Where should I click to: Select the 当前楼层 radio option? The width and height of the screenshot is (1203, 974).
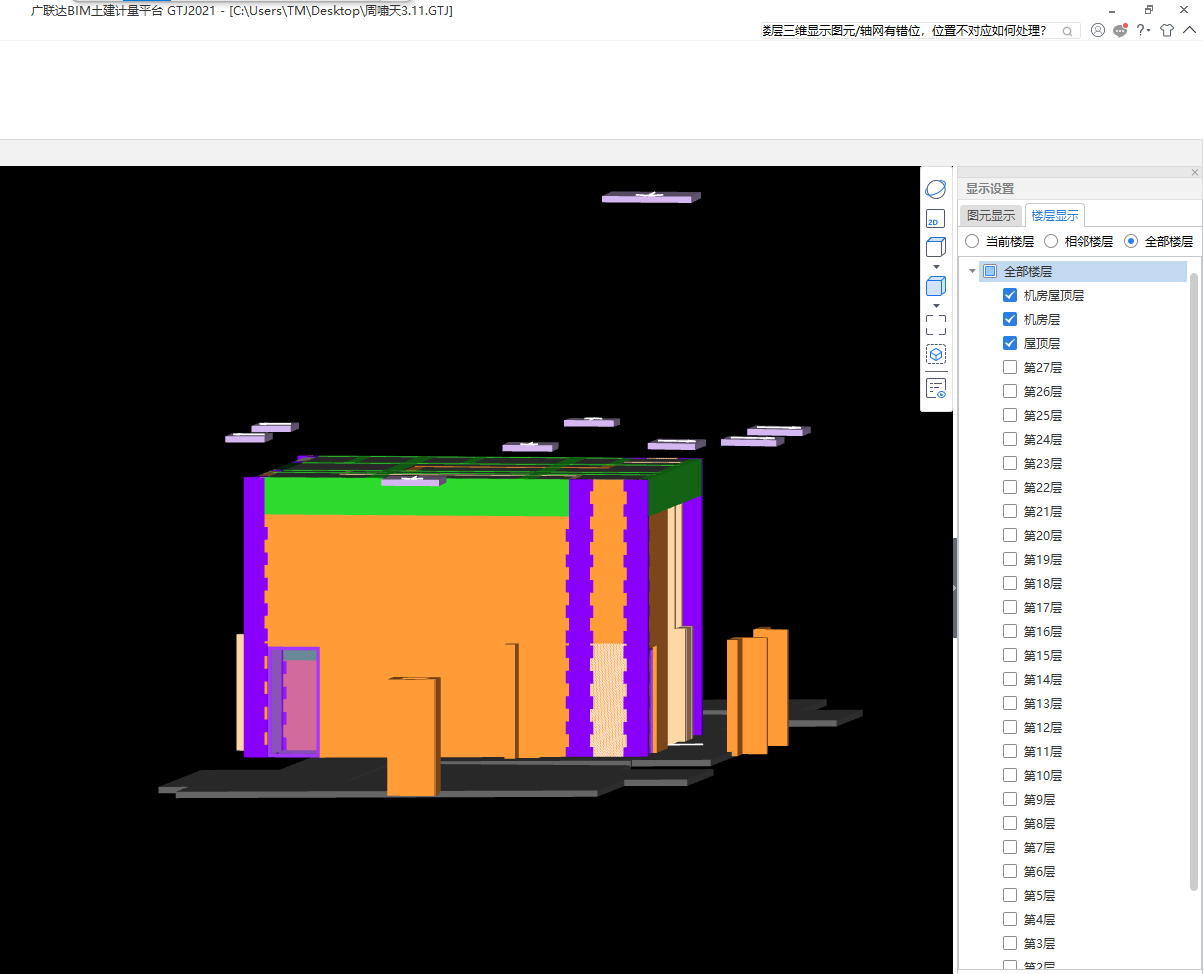pos(972,241)
